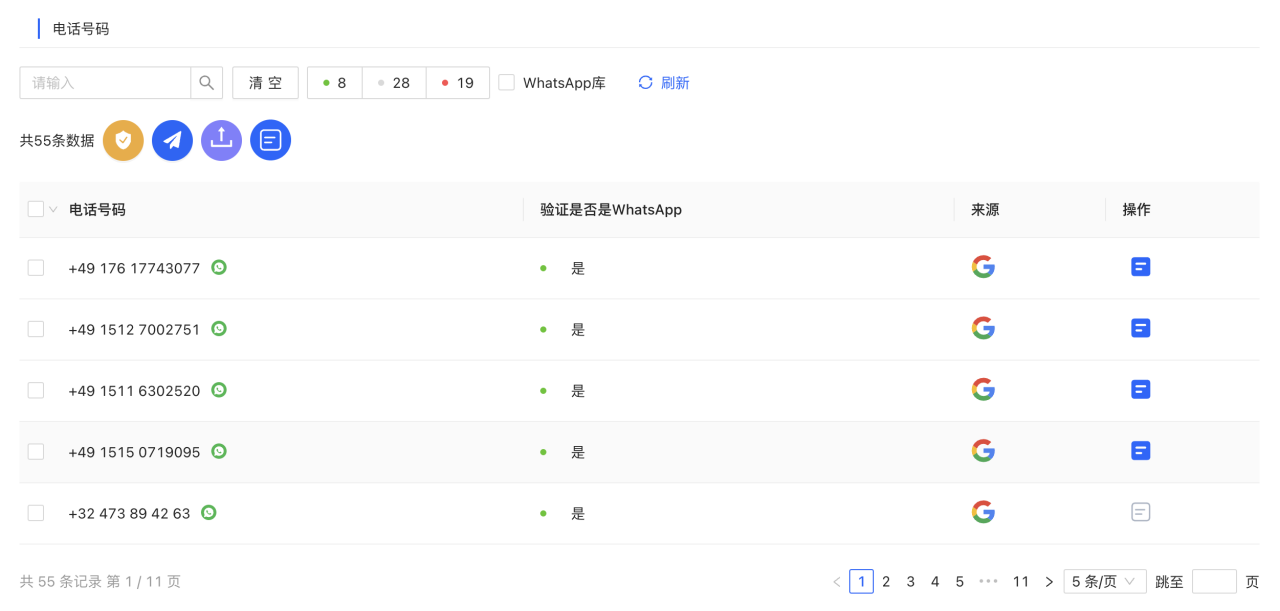
Task: Click the blue paper plane send icon
Action: tap(172, 141)
